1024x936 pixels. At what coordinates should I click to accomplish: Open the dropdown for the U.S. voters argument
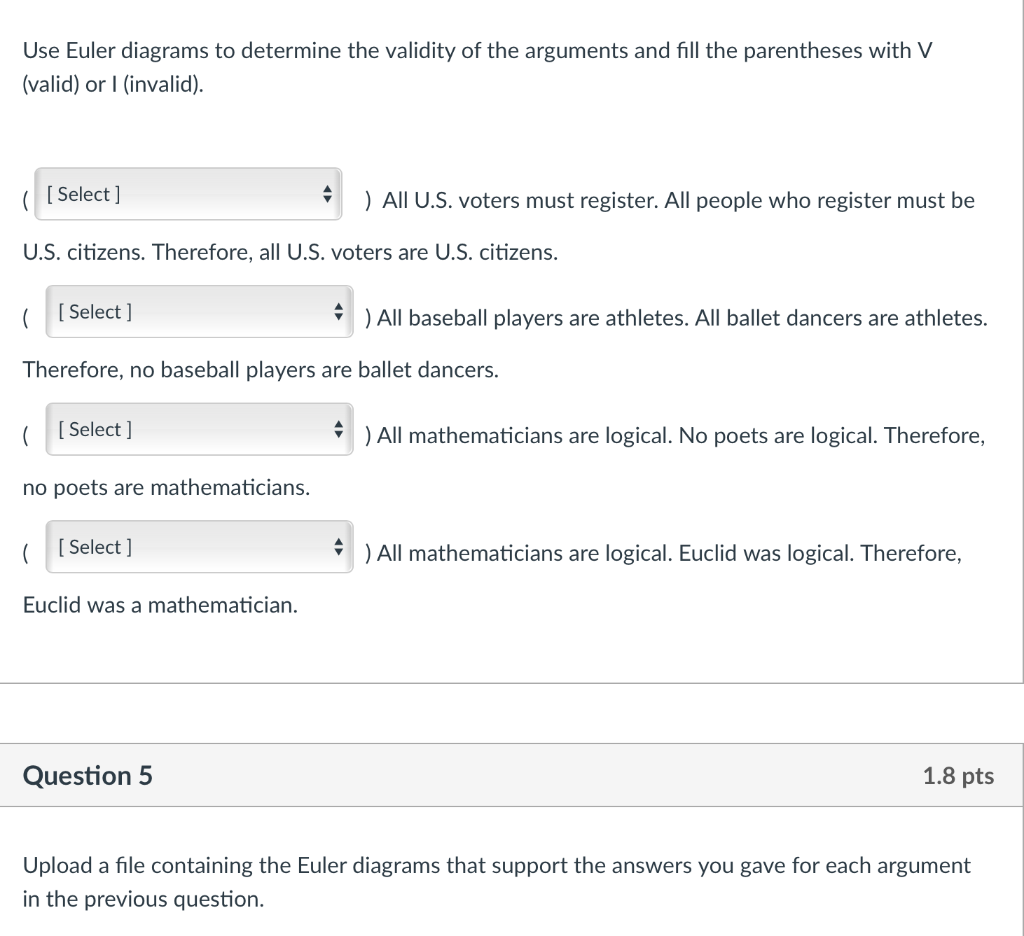click(x=188, y=194)
